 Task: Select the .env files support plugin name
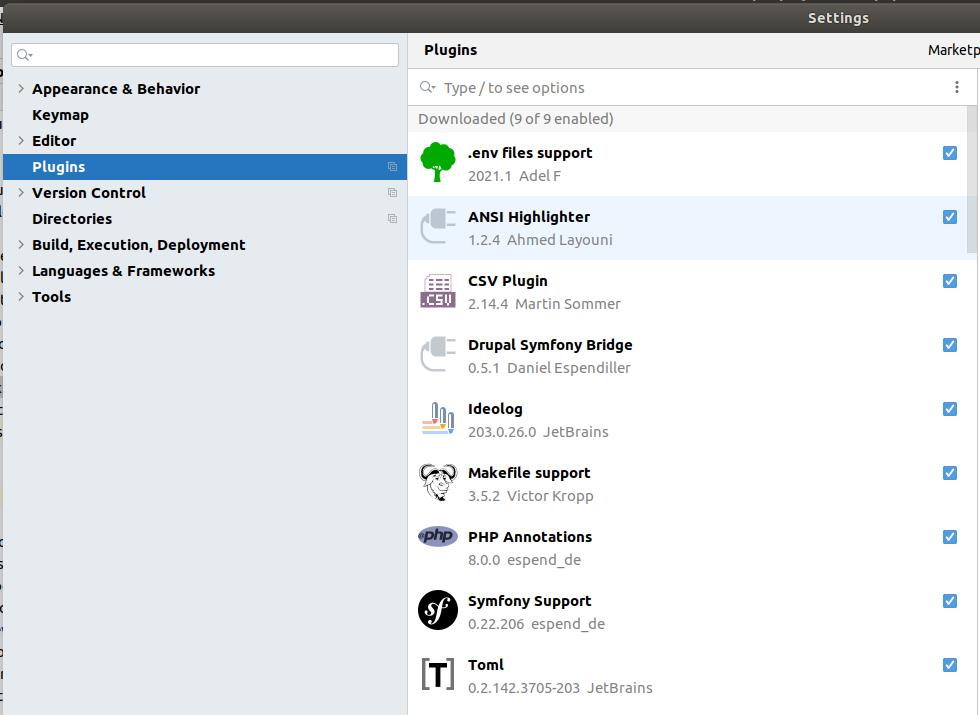coord(530,153)
